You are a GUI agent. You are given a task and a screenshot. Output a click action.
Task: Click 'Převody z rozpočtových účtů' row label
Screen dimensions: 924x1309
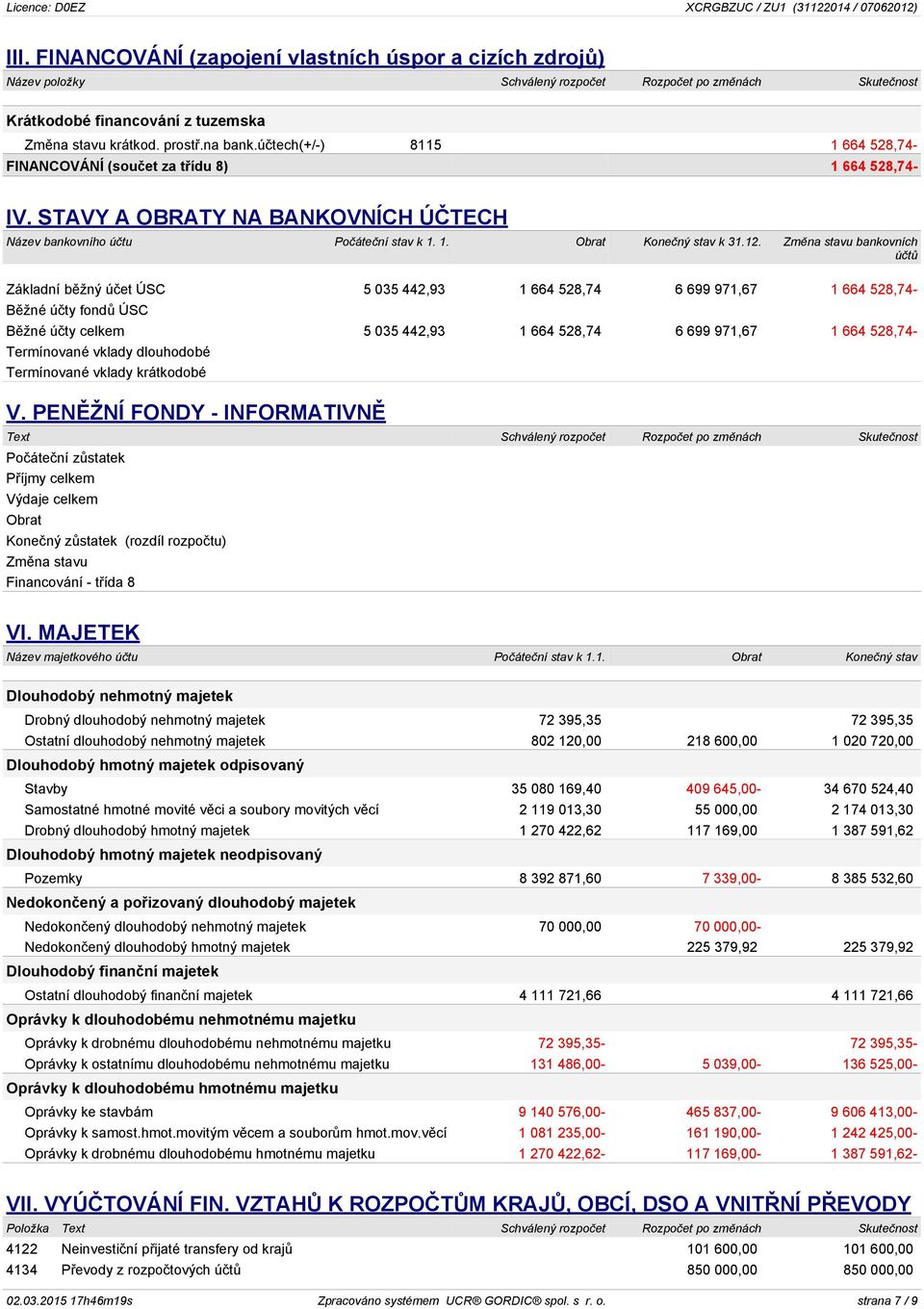point(151,1270)
